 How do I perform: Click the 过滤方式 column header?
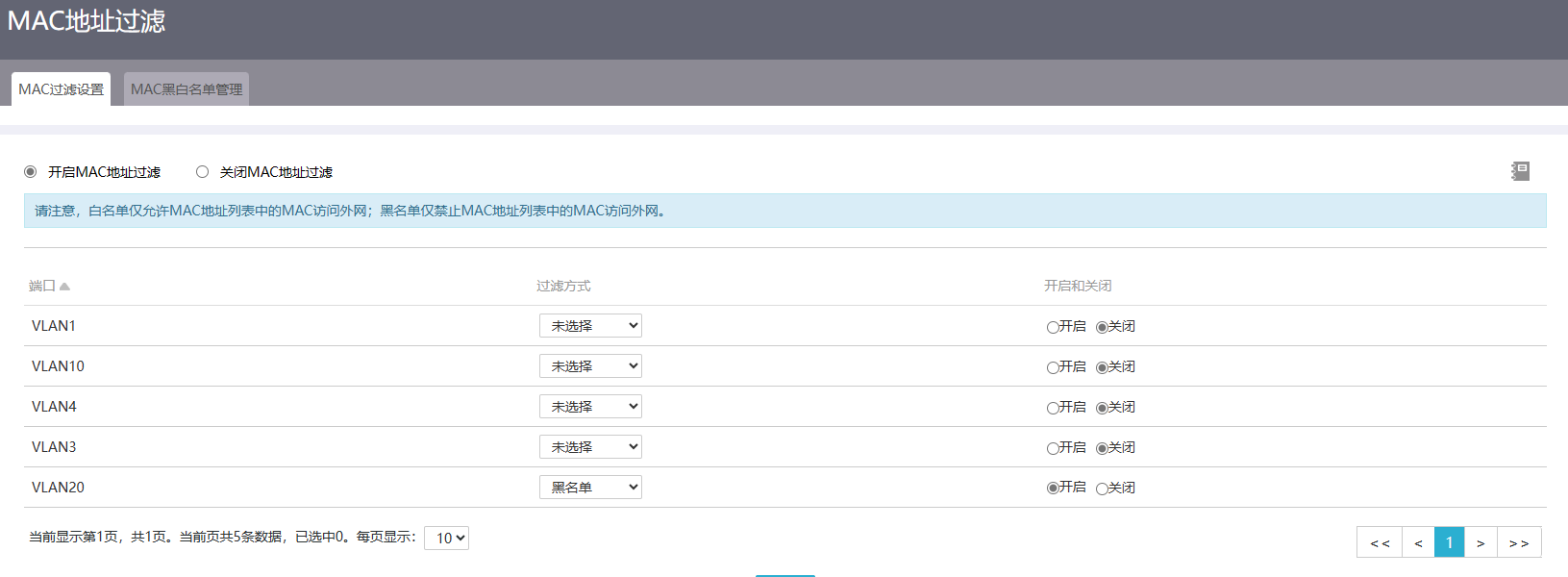[x=563, y=286]
